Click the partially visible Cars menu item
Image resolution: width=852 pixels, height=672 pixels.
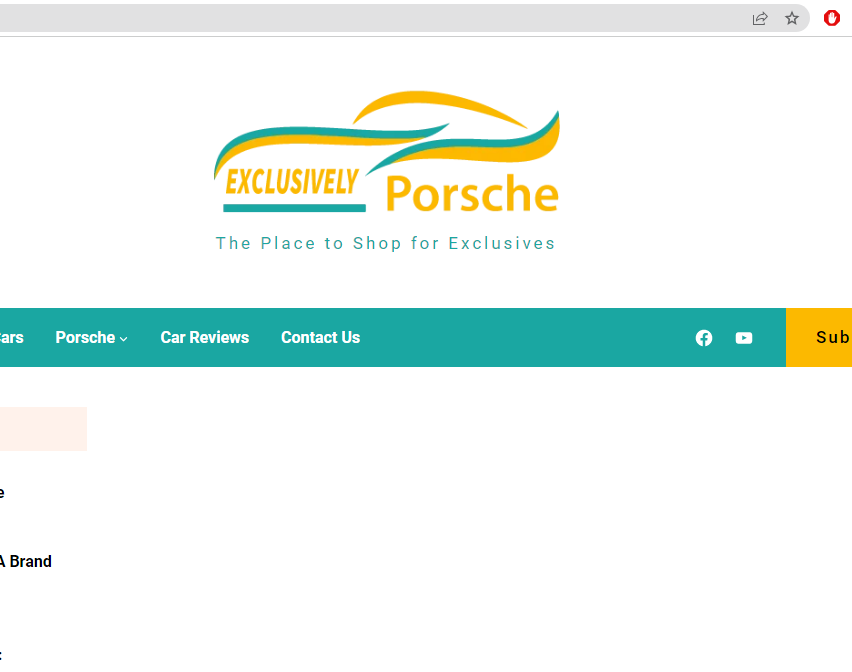(11, 337)
